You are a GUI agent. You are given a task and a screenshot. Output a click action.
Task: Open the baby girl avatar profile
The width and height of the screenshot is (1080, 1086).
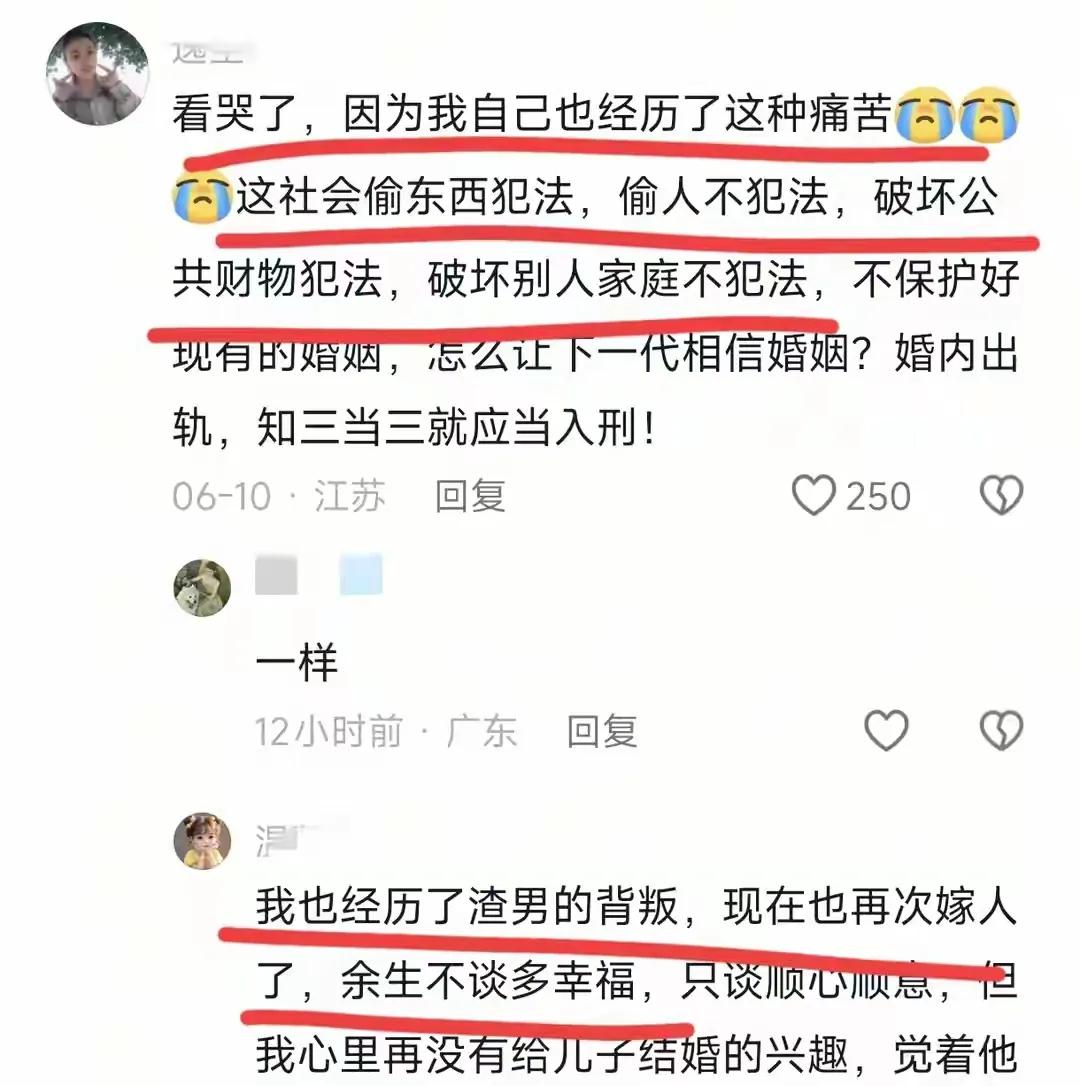tap(202, 841)
